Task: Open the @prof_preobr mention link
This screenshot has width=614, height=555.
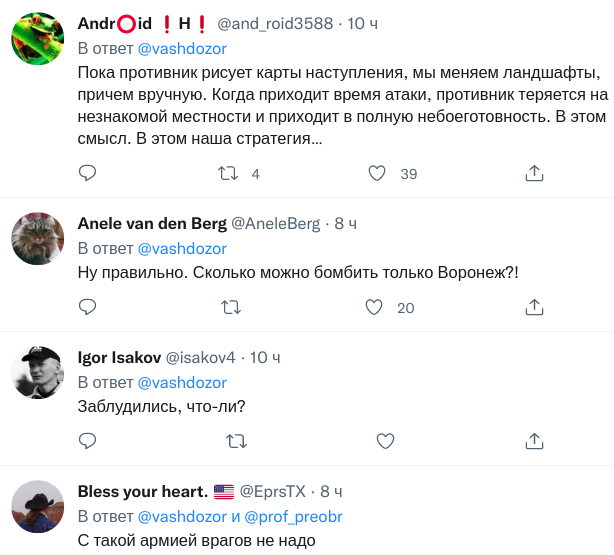Action: [x=300, y=516]
